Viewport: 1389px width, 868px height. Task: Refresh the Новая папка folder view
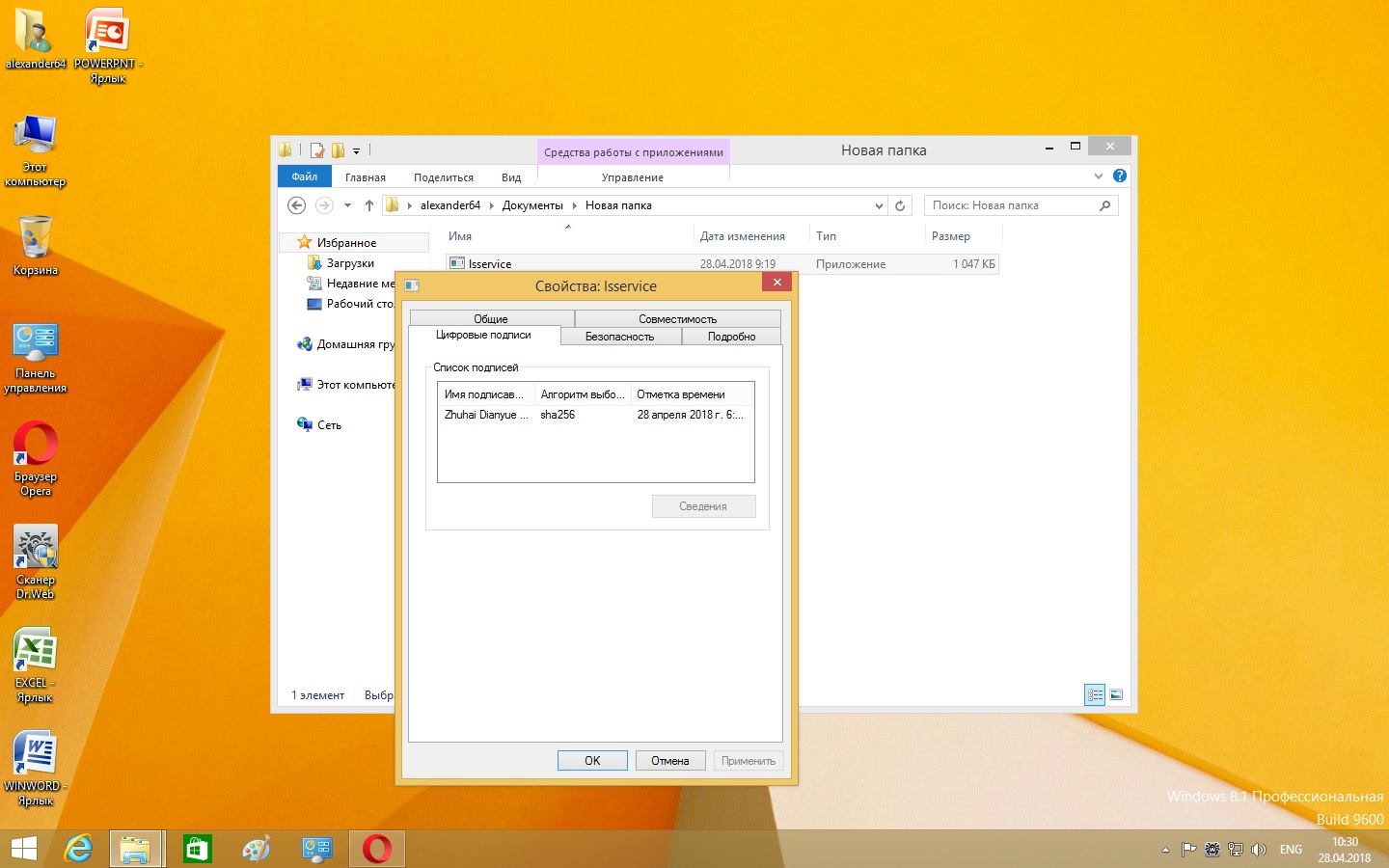point(900,205)
